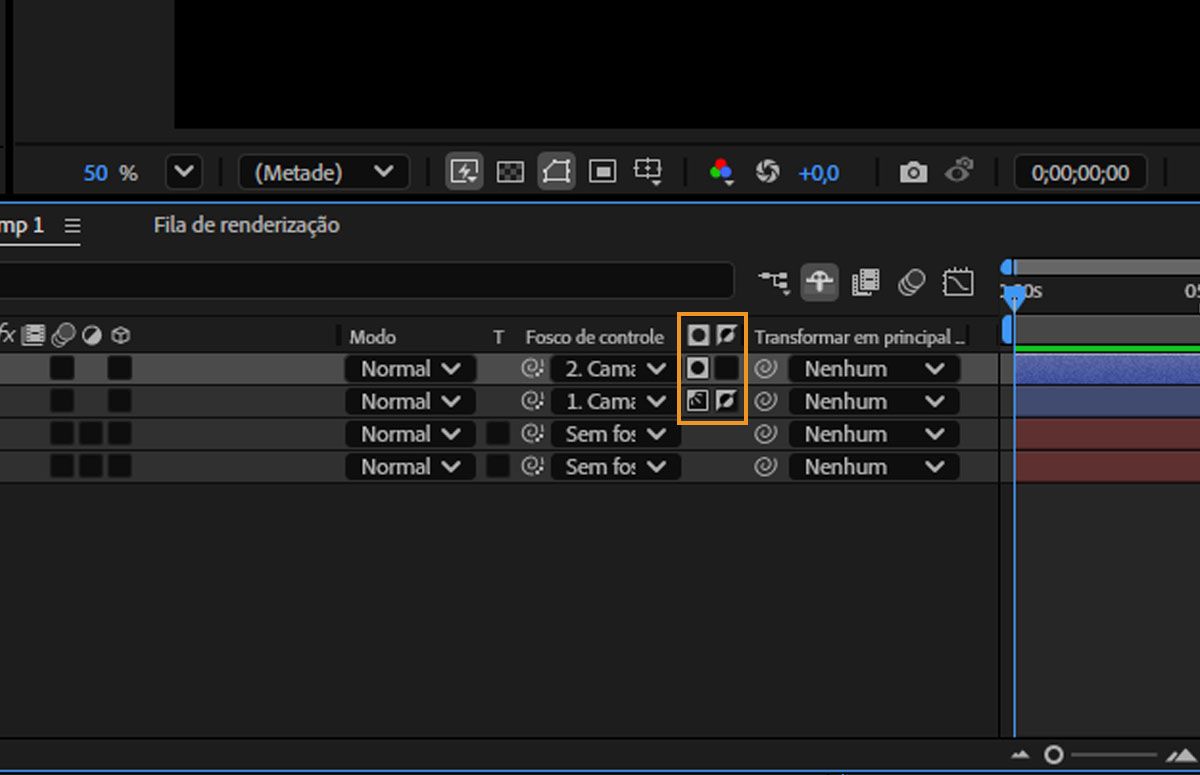Open Nenhum parent dropdown in 2. Cama row
1200x775 pixels.
pos(874,369)
